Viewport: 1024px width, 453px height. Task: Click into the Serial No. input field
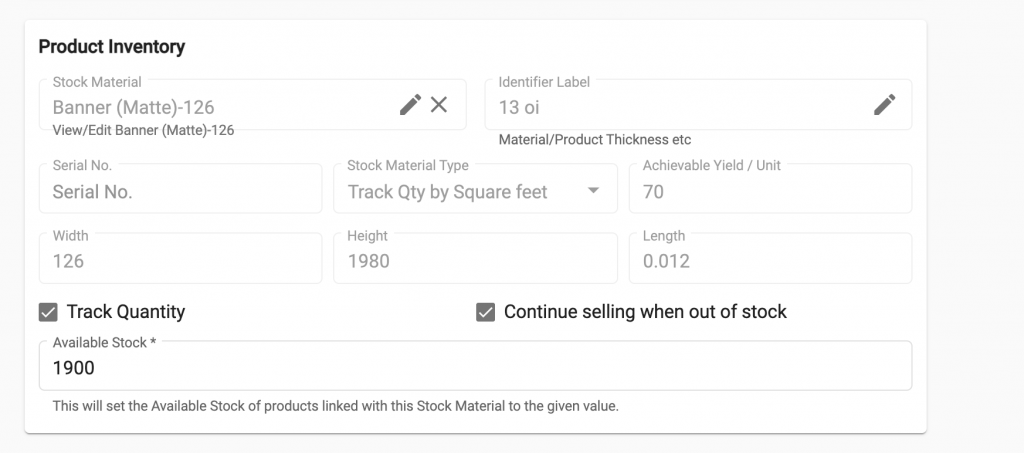(180, 192)
